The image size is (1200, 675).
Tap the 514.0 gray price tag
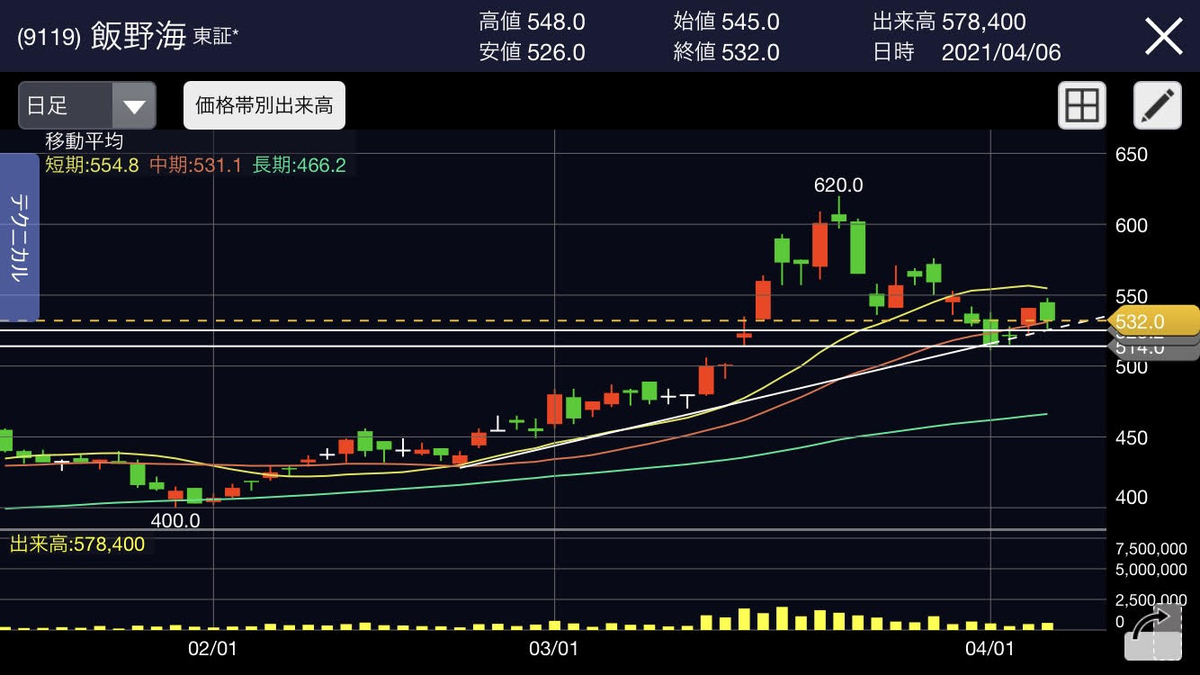tap(1152, 348)
